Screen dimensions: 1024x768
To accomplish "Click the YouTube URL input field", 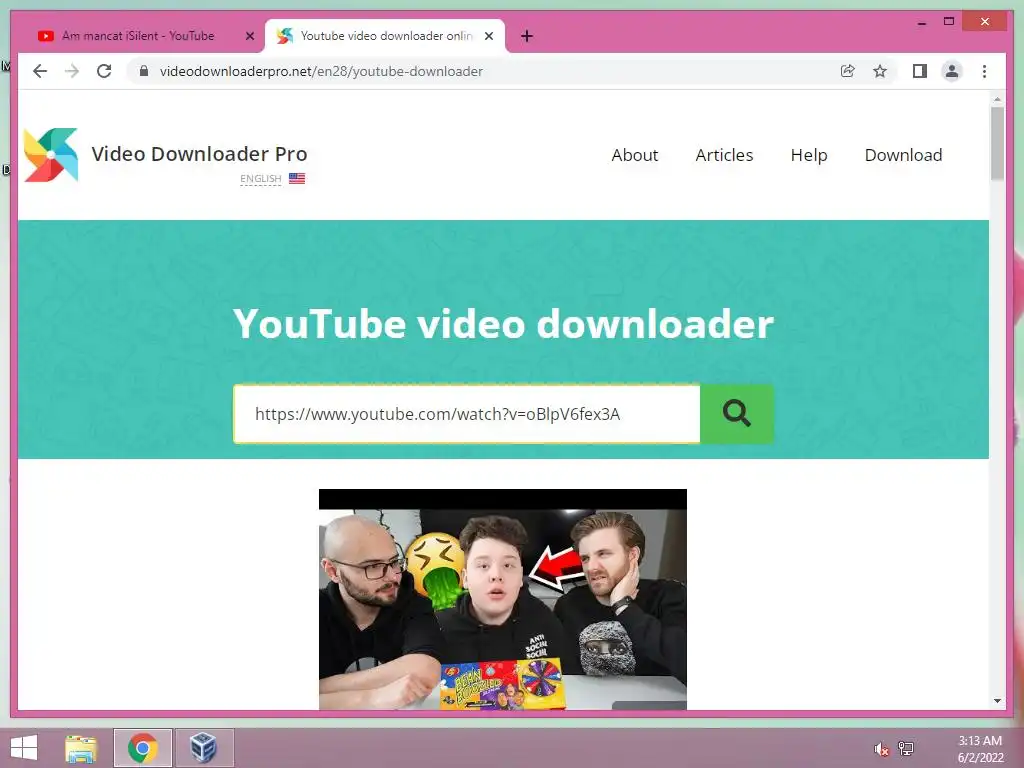I will (x=467, y=414).
